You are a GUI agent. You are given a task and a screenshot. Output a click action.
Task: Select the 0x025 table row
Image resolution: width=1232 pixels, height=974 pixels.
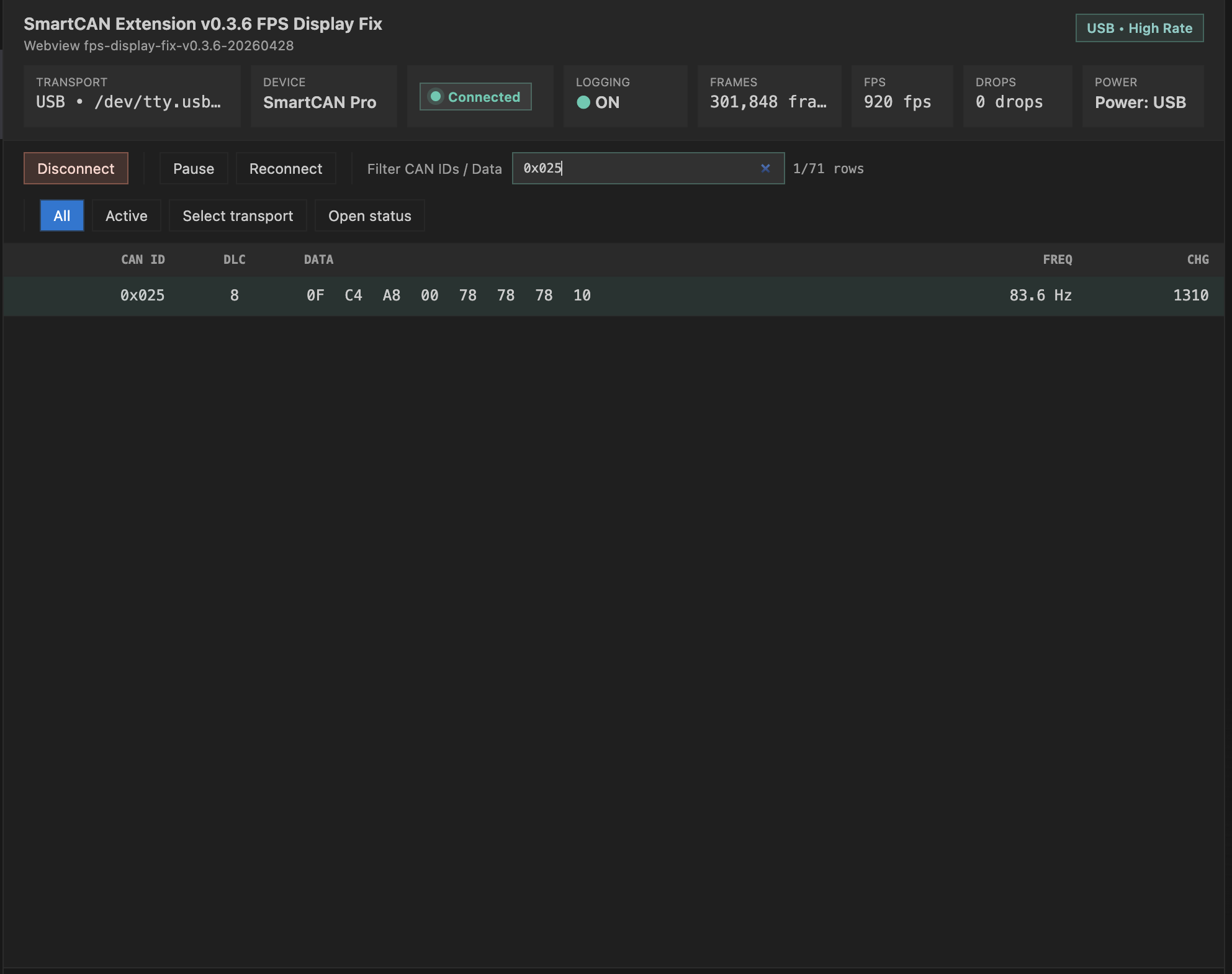613,295
